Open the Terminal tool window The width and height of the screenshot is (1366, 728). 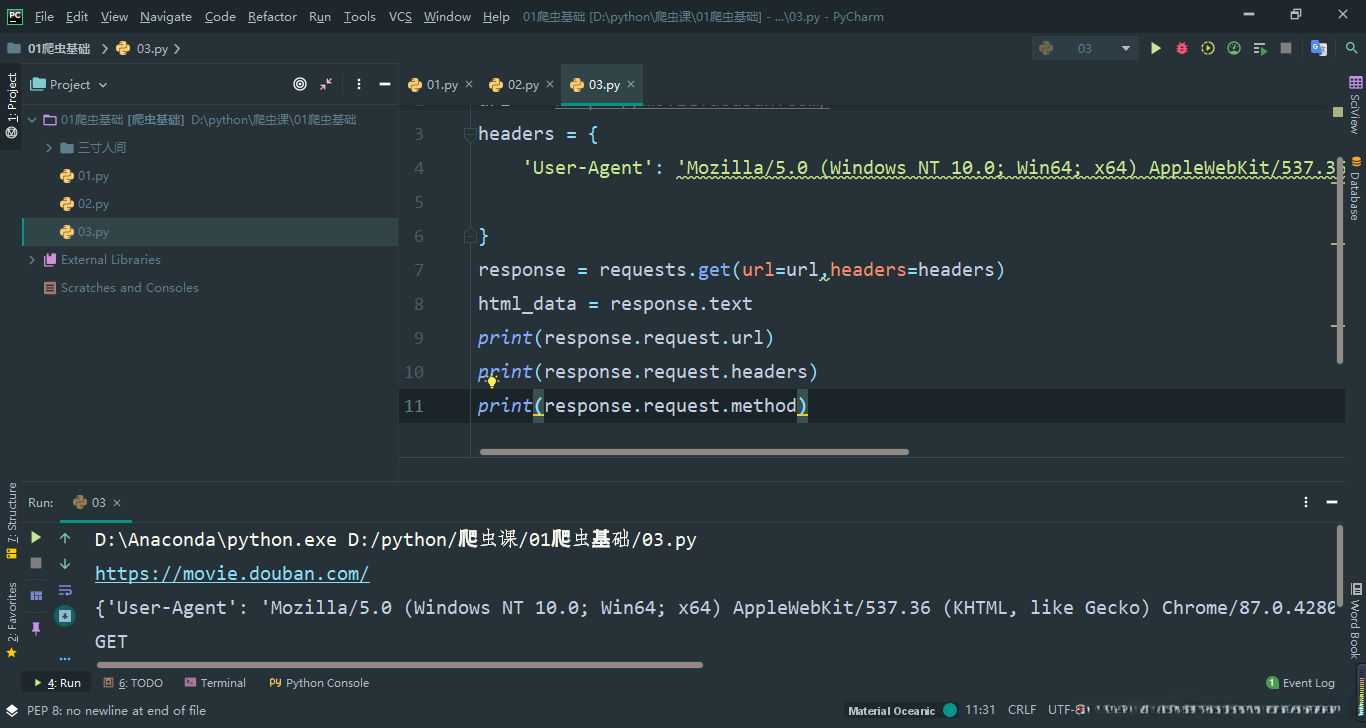pos(215,683)
